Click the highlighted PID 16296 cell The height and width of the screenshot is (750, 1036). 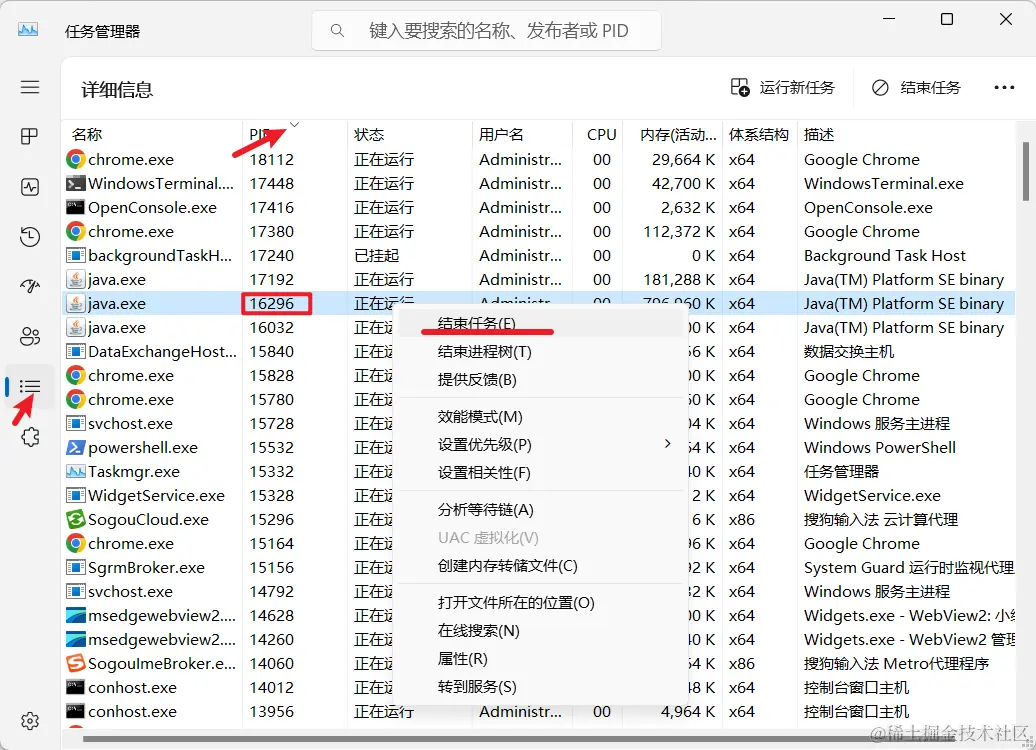coord(276,303)
